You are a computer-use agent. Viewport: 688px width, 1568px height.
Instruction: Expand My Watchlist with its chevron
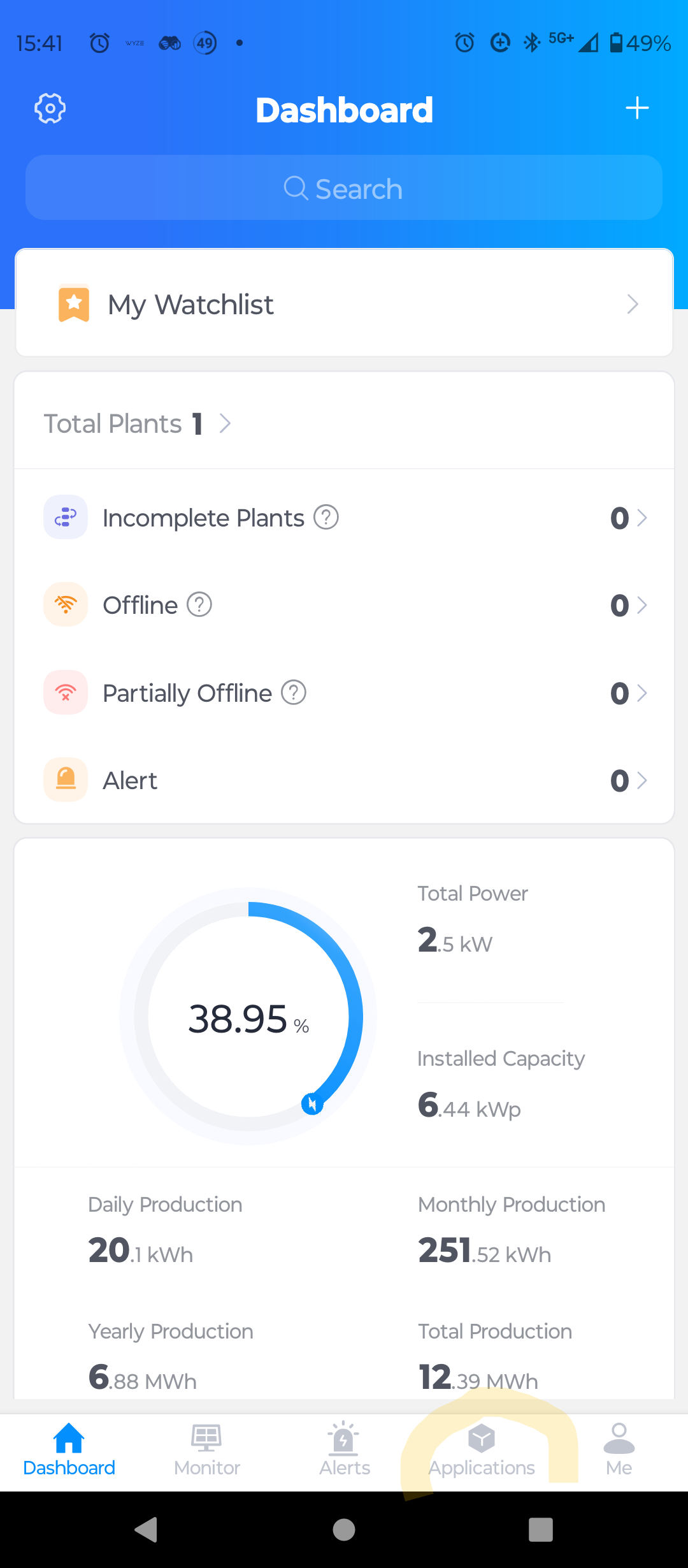(x=632, y=304)
